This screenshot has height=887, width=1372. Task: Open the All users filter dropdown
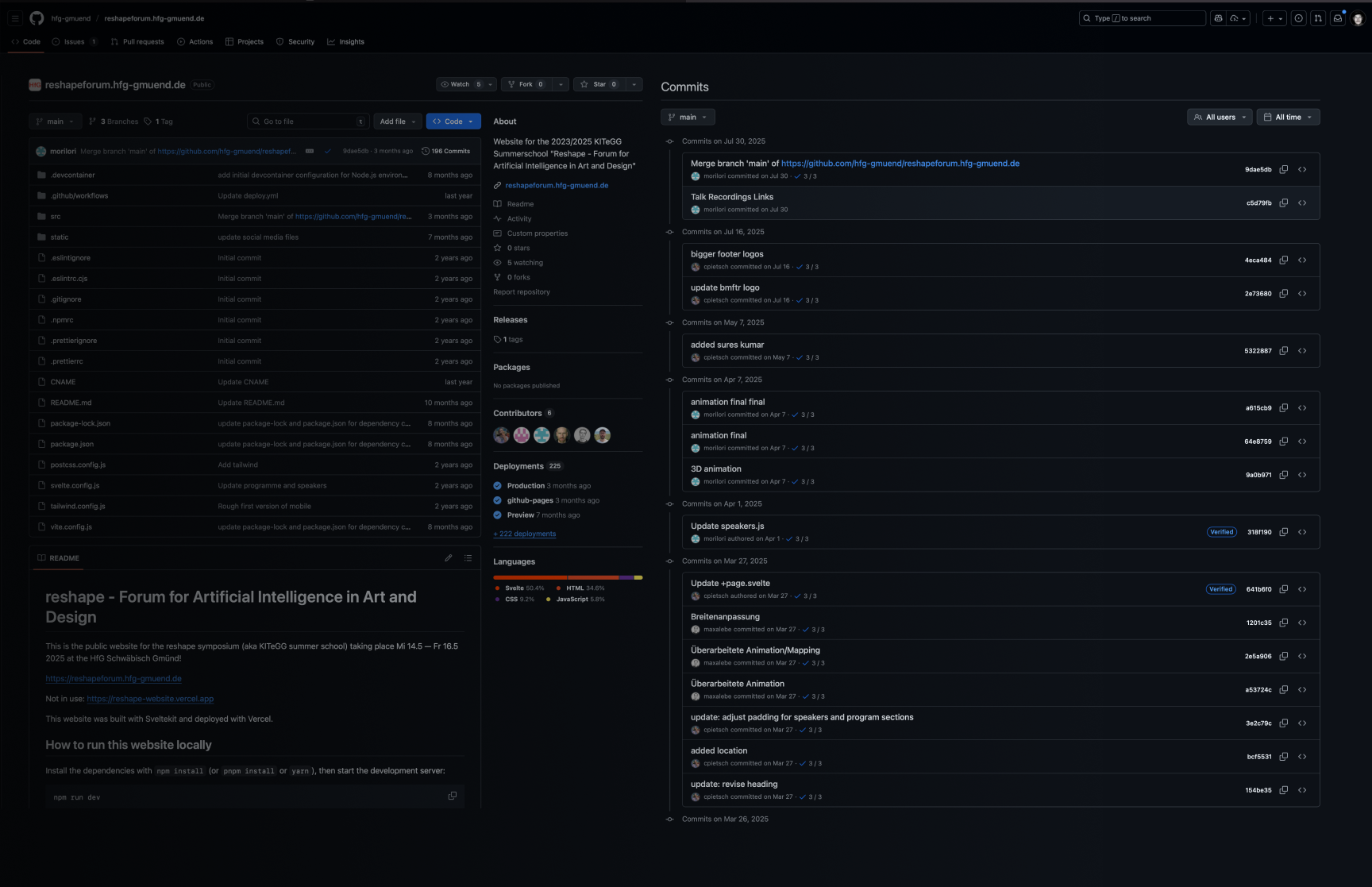pos(1220,117)
